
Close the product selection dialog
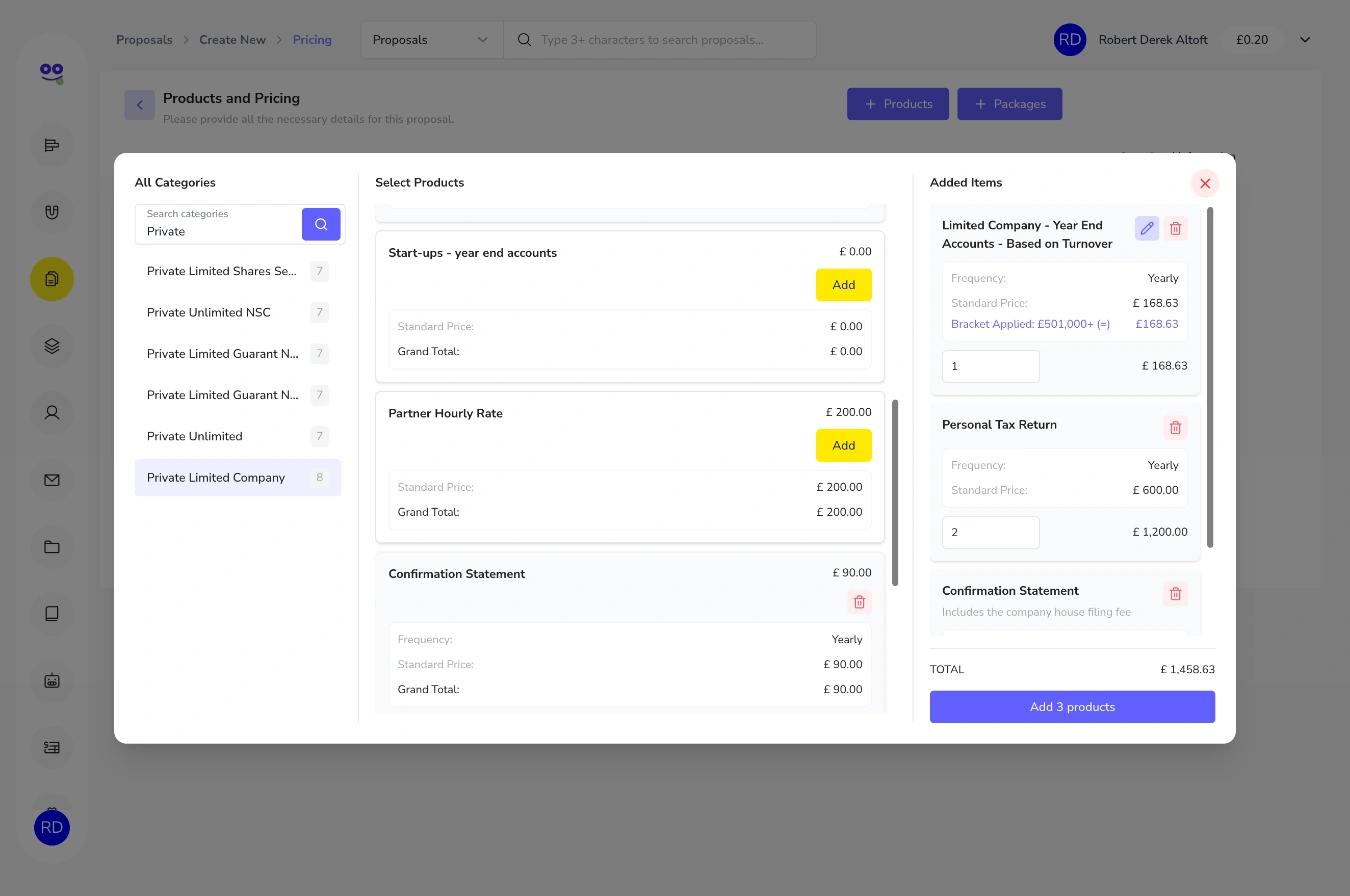(1205, 183)
